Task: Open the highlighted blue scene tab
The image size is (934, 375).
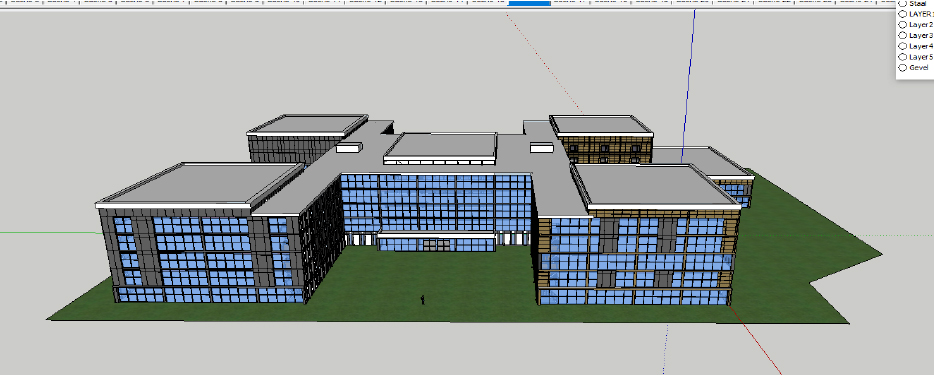Action: [530, 3]
